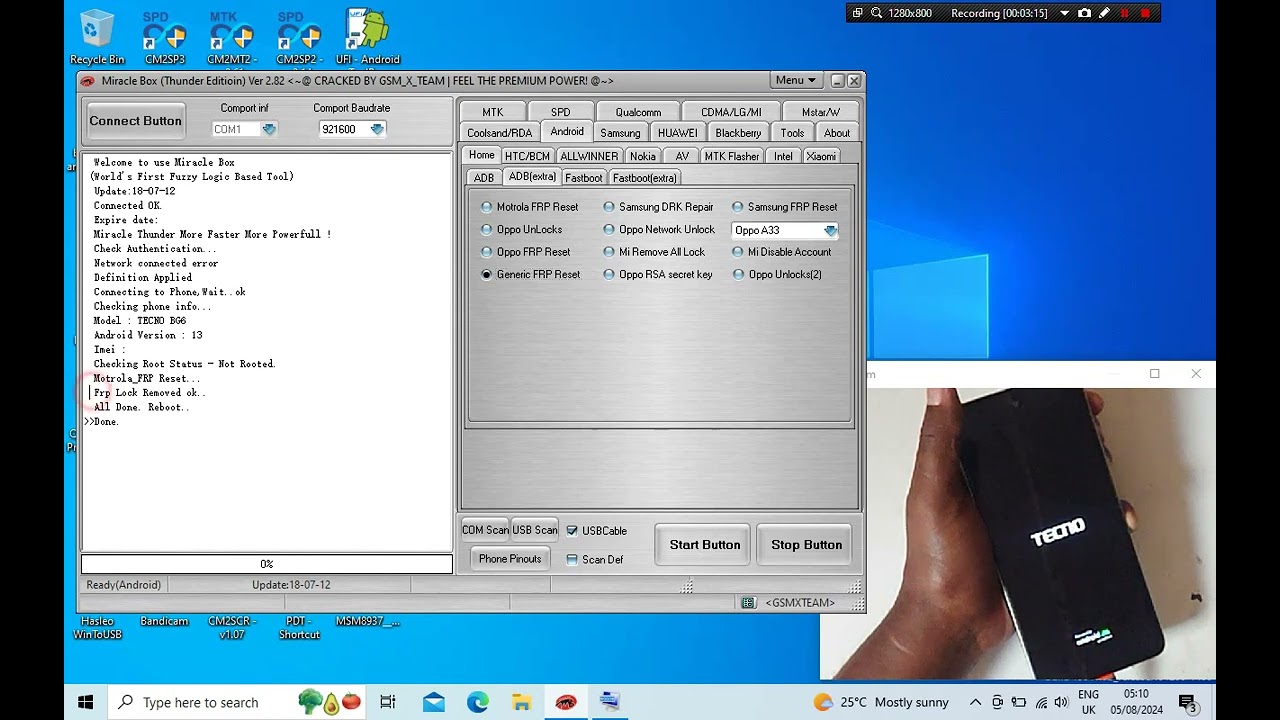Select the Bandicam pencil drawing tool
This screenshot has height=720, width=1280.
coord(1104,13)
